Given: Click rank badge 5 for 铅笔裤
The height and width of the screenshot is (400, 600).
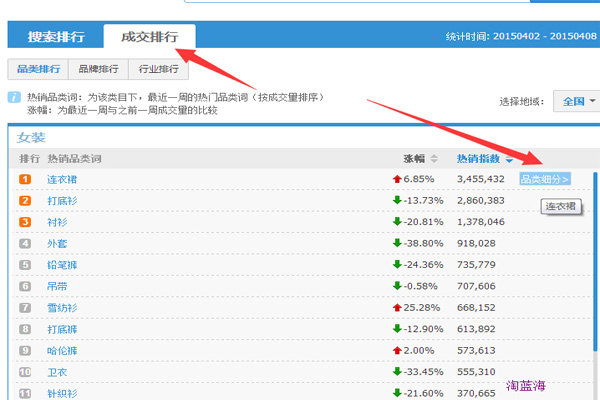Looking at the screenshot, I should (x=25, y=265).
